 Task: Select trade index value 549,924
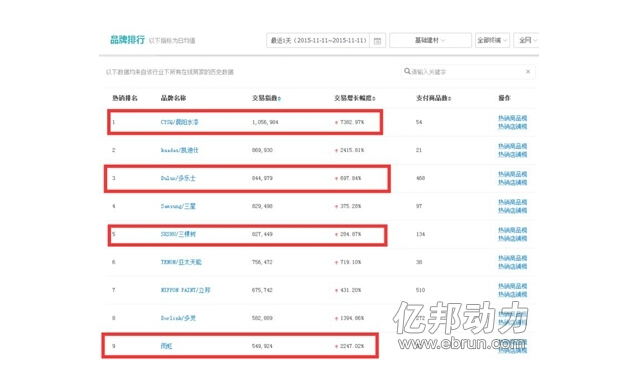262,346
